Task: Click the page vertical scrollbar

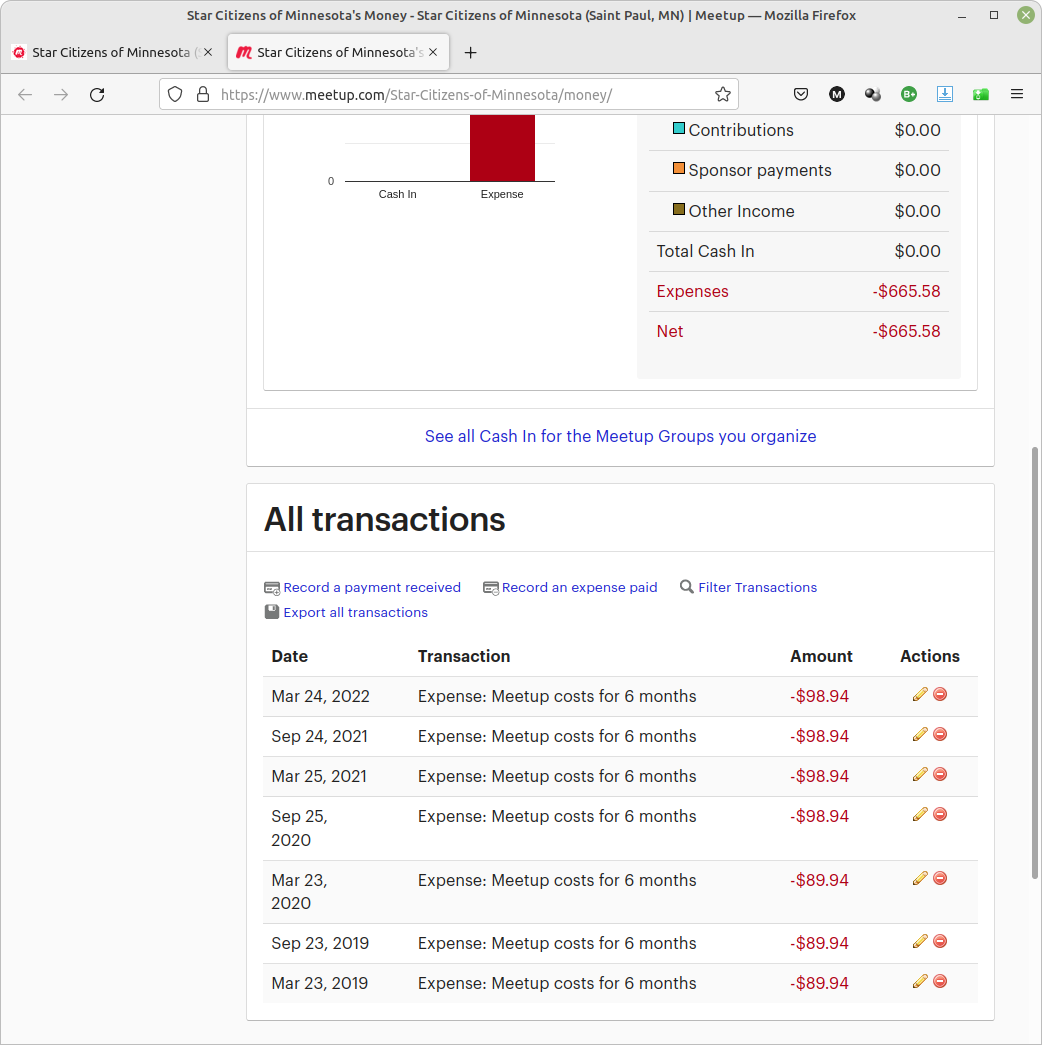Action: pos(1035,662)
